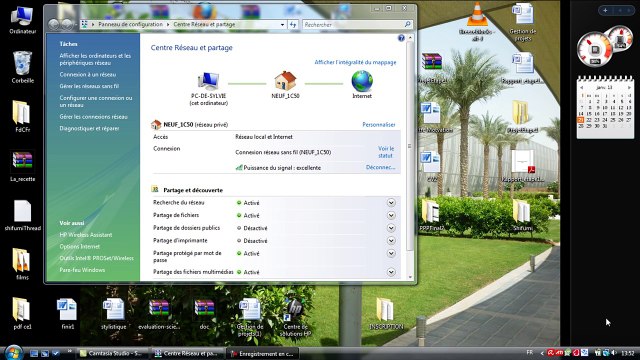Click the Windows Start orb
Viewport: 640px width, 360px height.
pyautogui.click(x=13, y=353)
